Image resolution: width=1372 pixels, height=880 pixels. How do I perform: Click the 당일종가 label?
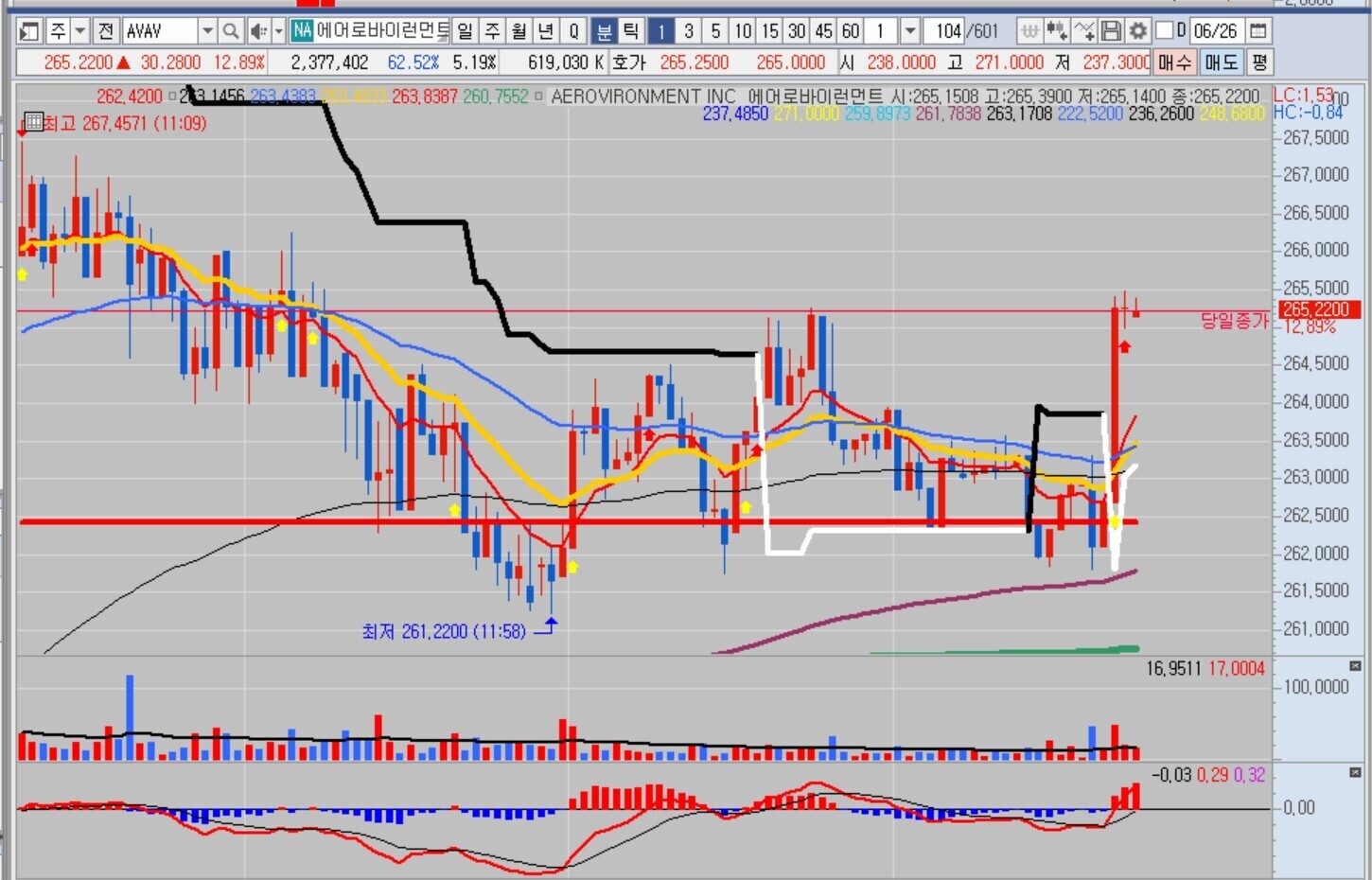tap(1234, 321)
